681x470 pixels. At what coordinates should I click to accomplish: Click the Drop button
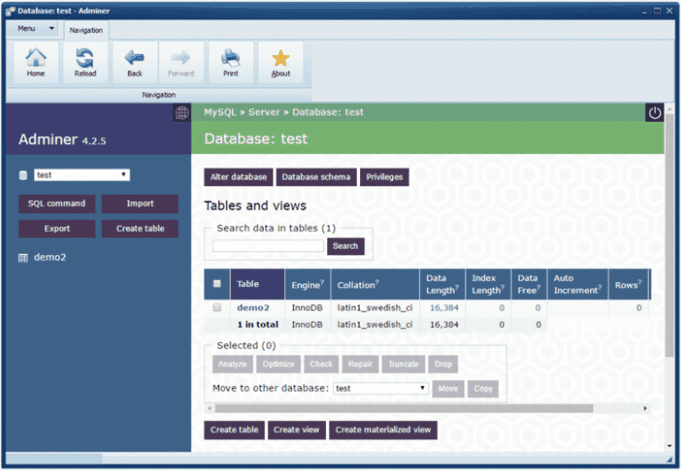[443, 364]
